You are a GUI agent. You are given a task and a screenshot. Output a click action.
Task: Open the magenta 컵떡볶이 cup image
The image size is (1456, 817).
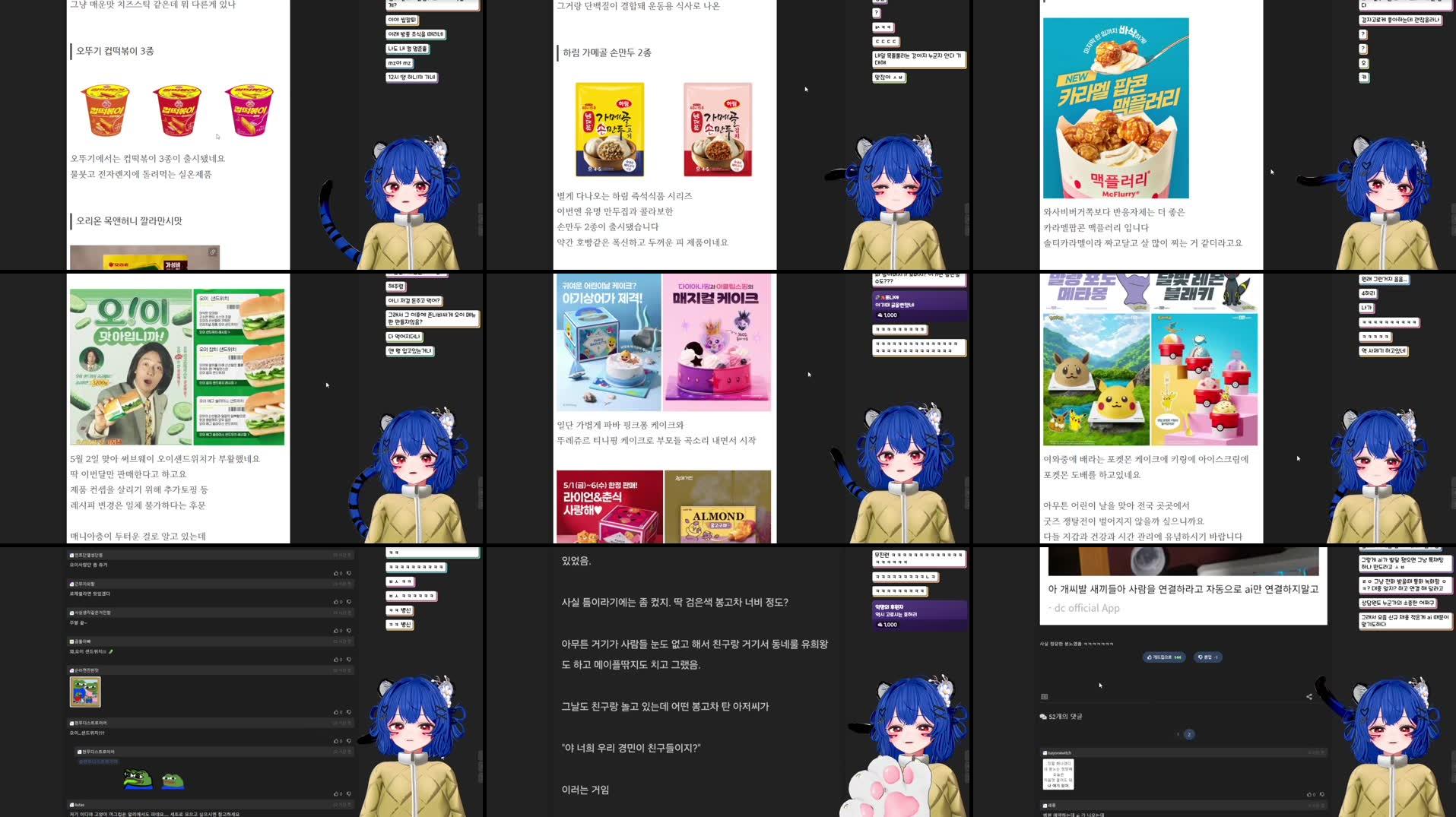click(x=249, y=109)
